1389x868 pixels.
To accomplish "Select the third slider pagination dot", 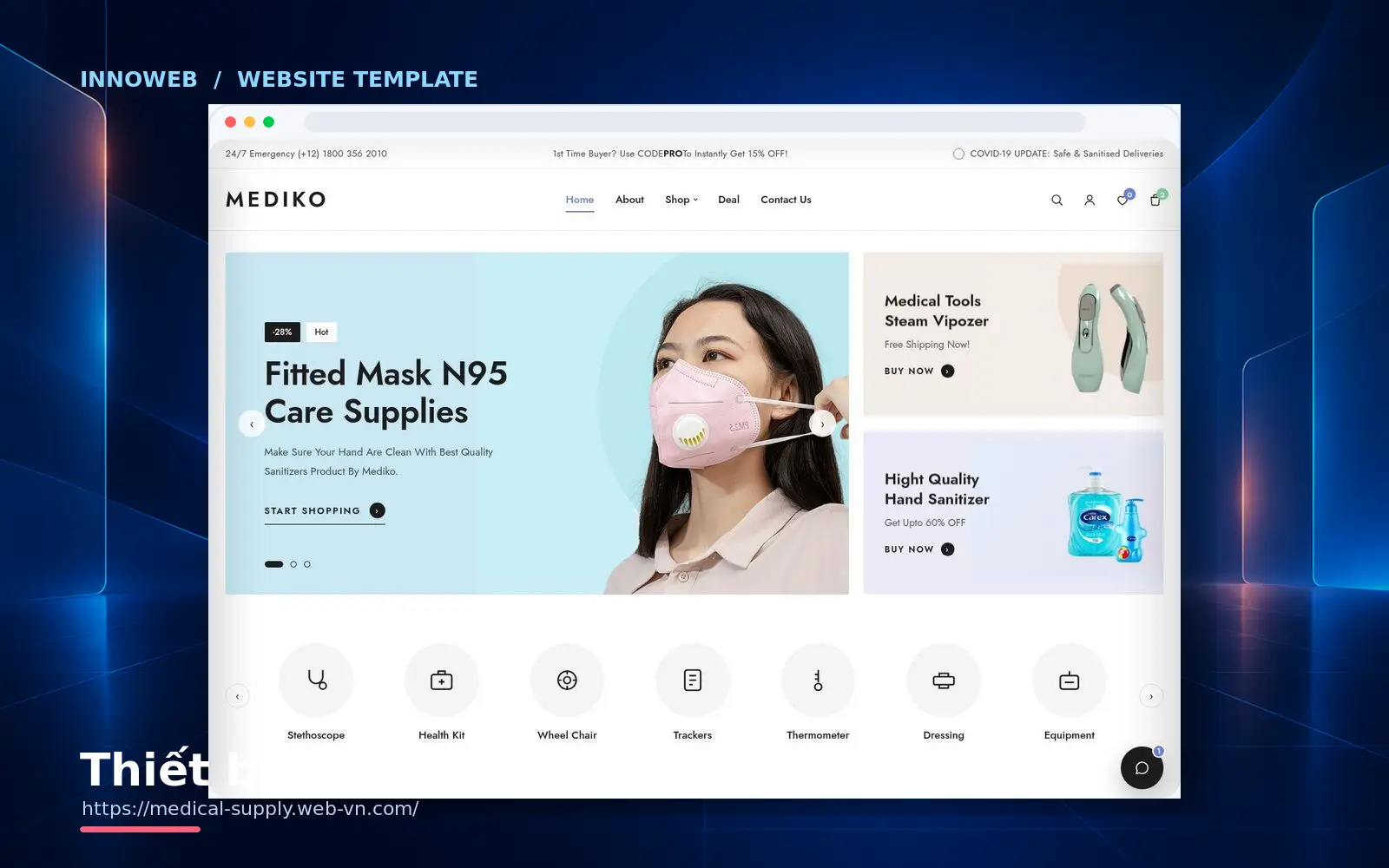I will pos(307,564).
